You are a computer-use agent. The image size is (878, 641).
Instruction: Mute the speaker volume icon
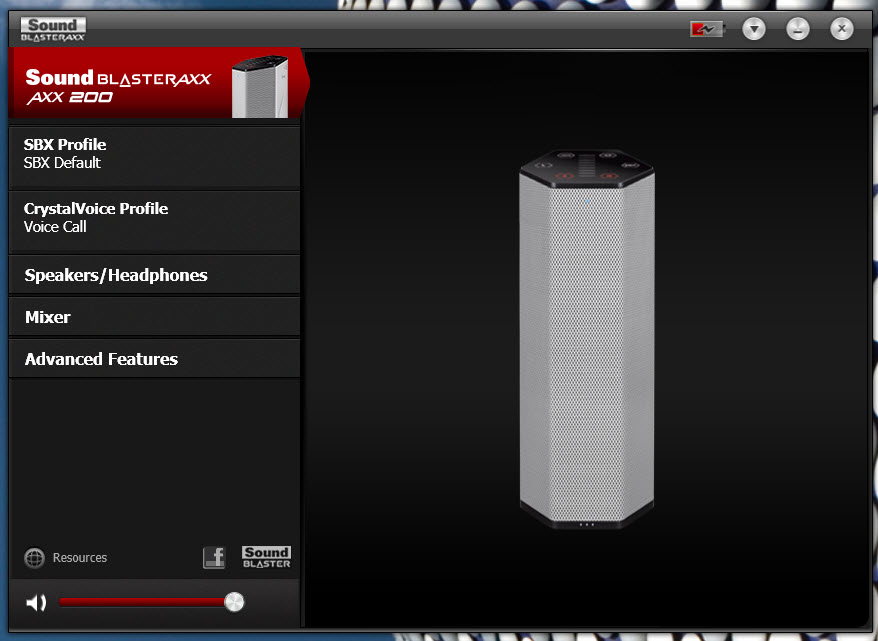coord(36,602)
